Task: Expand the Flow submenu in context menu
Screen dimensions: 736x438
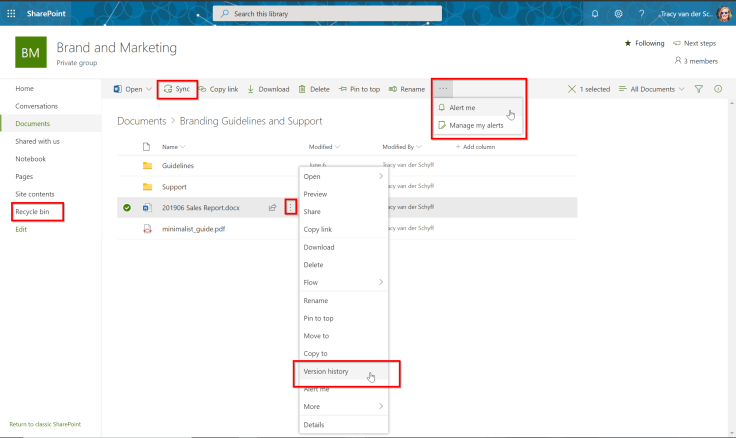Action: pyautogui.click(x=343, y=282)
